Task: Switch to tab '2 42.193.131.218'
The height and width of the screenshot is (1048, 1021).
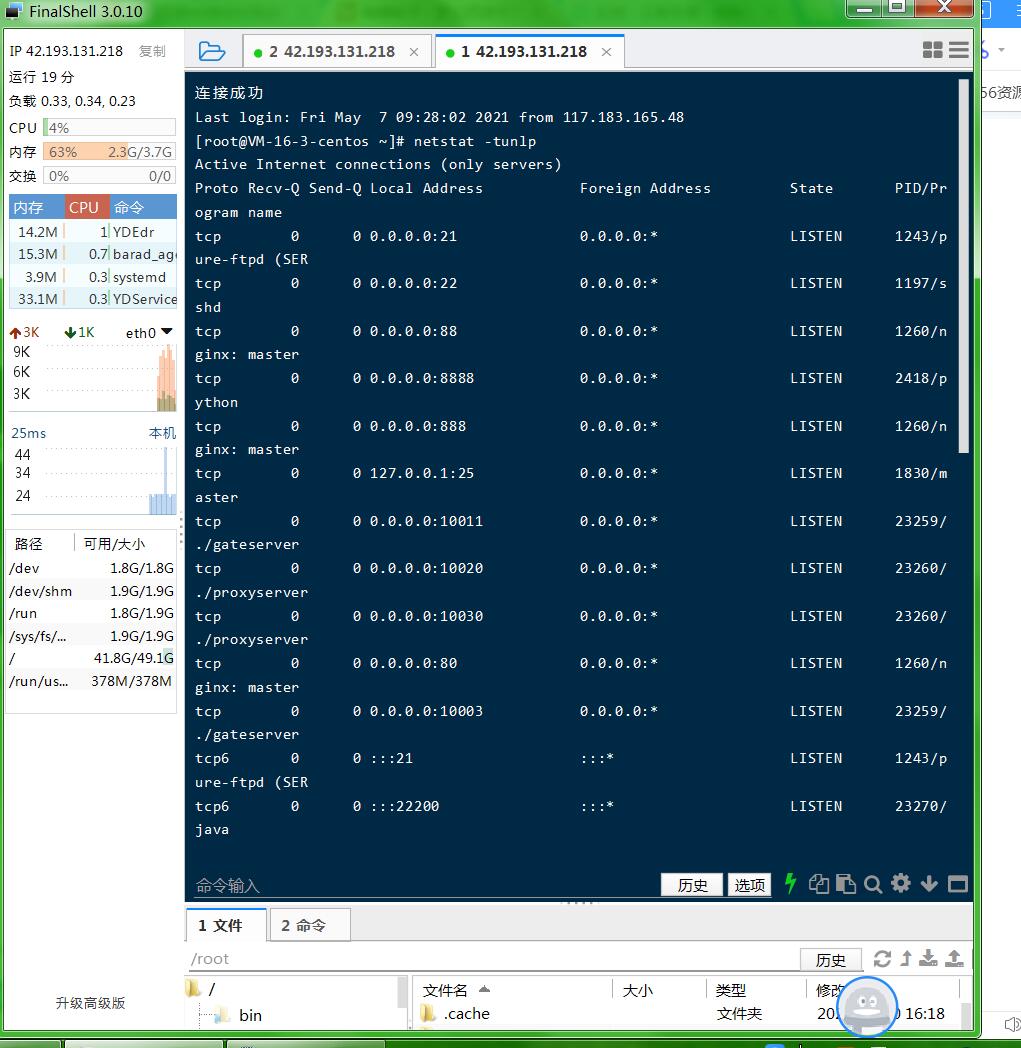Action: coord(331,52)
